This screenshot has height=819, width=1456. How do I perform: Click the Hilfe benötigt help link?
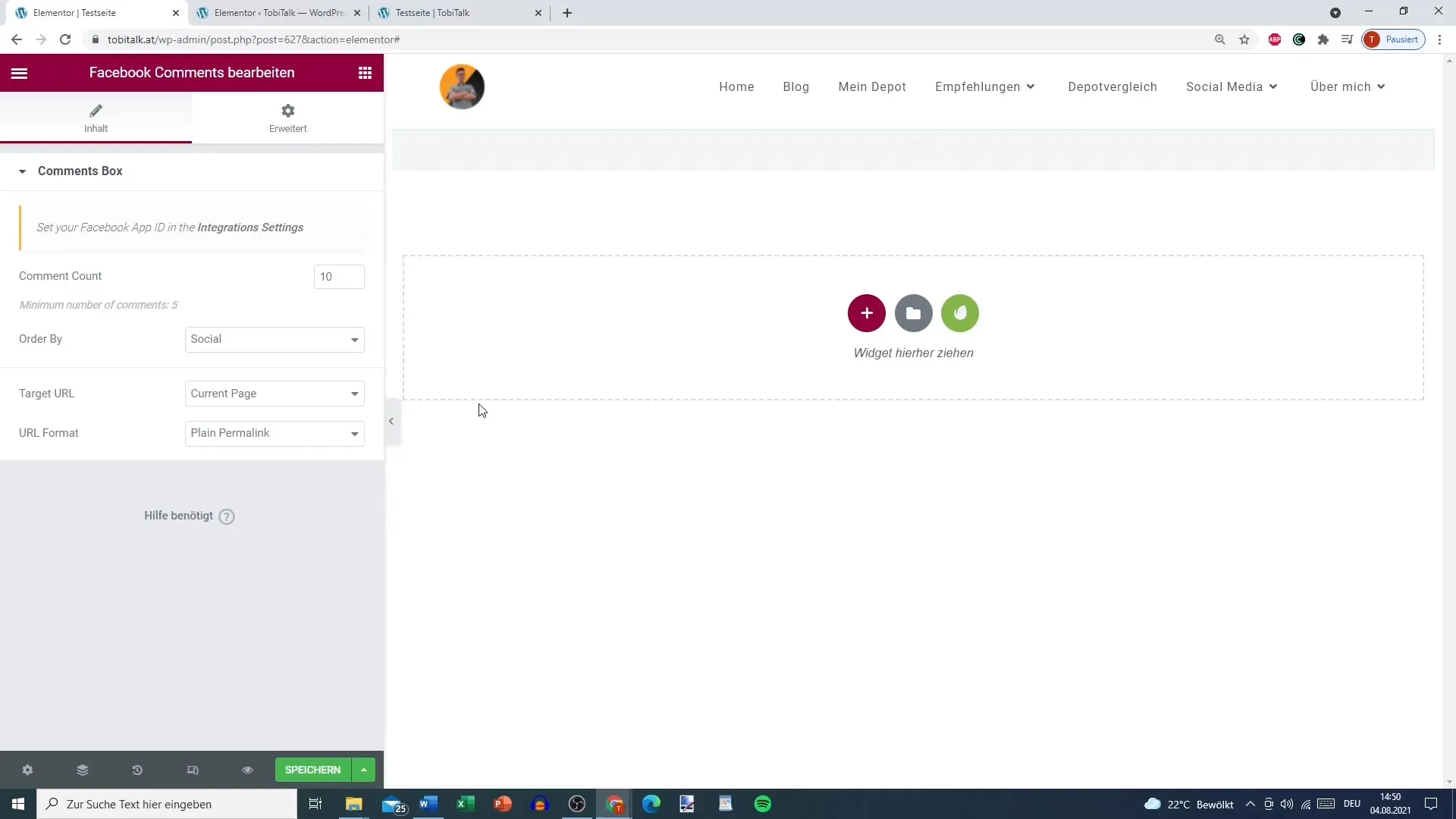tap(190, 516)
